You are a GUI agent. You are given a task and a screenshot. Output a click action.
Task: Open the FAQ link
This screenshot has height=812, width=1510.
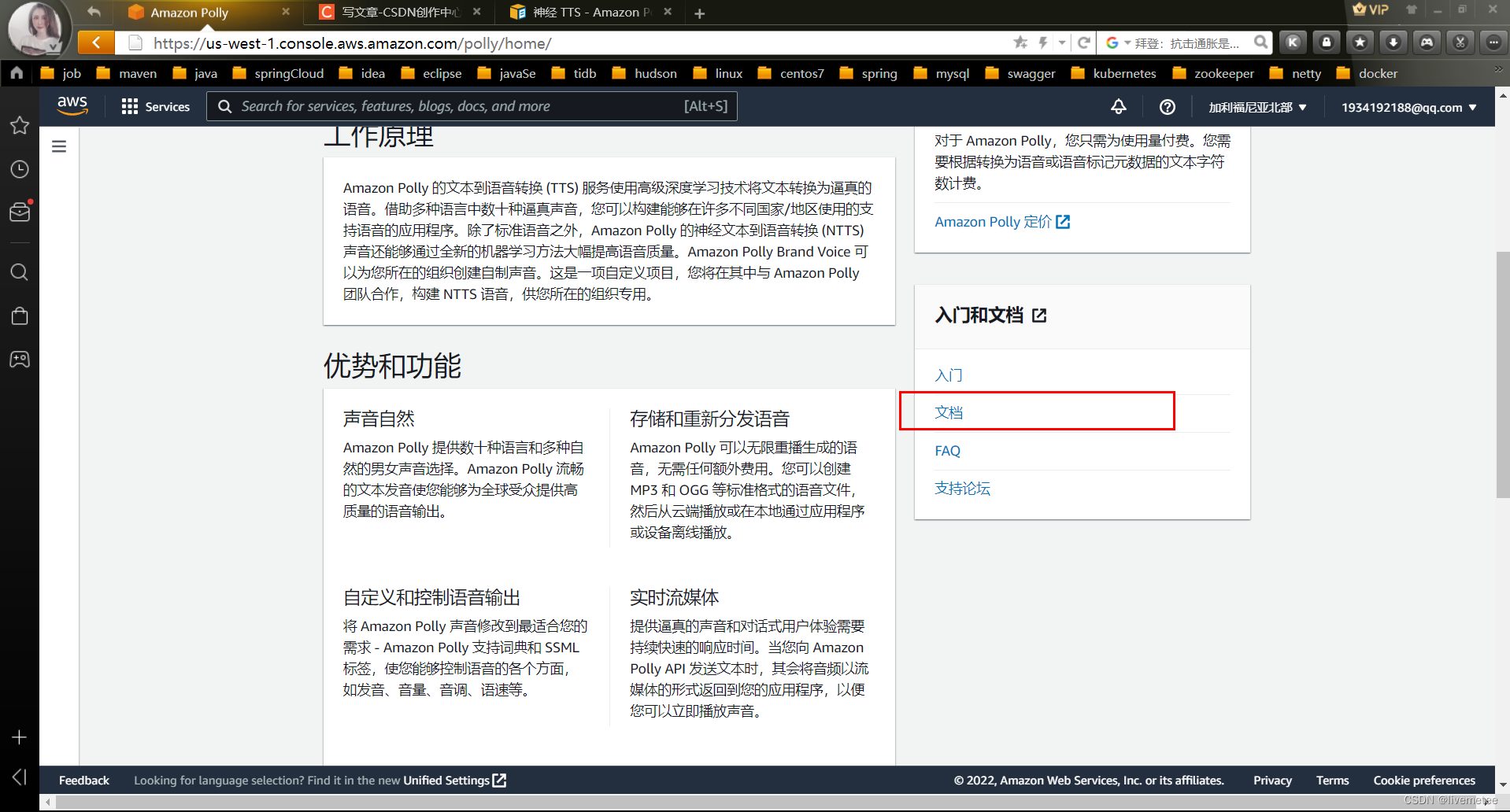947,451
